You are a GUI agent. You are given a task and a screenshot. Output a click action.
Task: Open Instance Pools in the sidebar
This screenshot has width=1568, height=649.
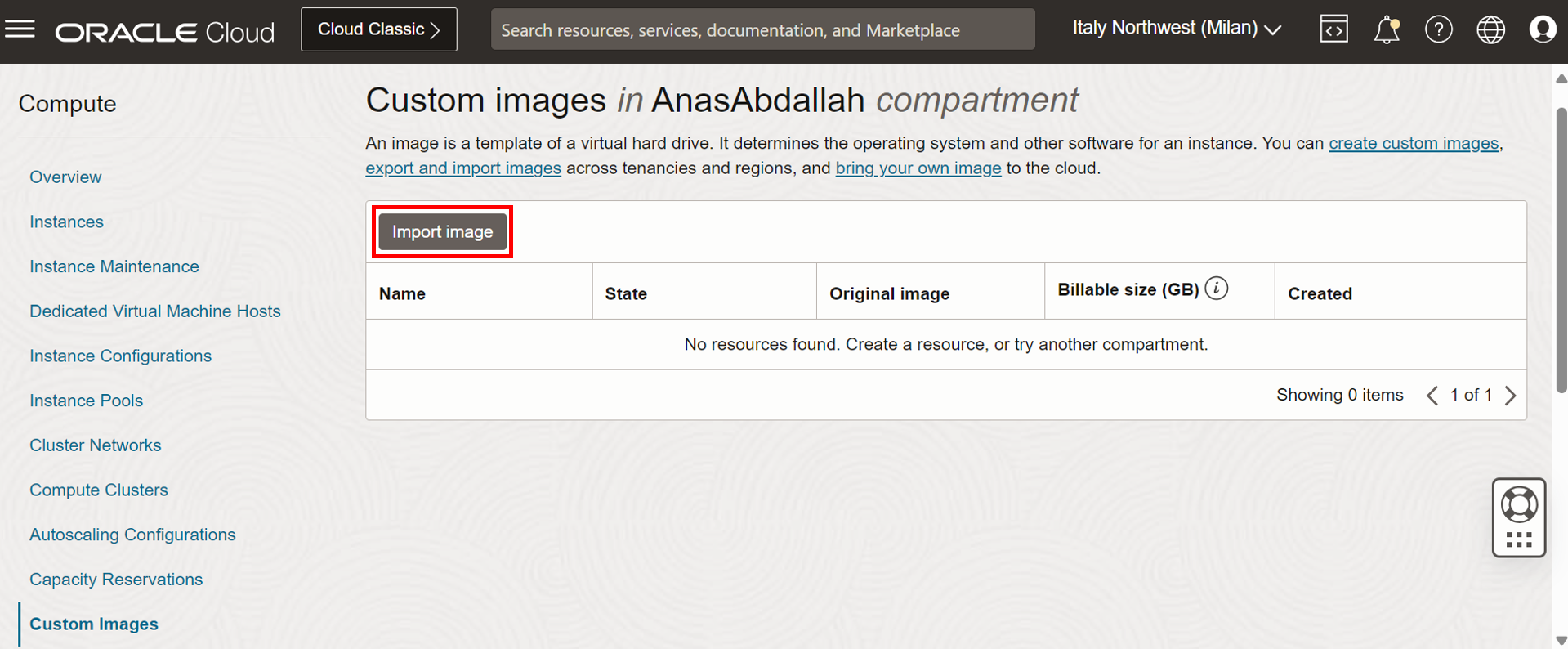click(87, 401)
